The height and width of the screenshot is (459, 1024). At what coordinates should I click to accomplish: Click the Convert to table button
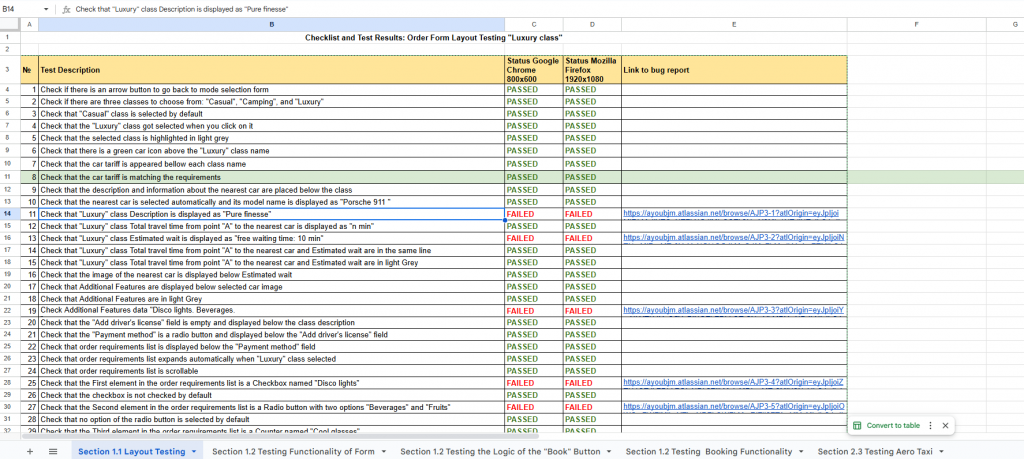click(x=892, y=425)
